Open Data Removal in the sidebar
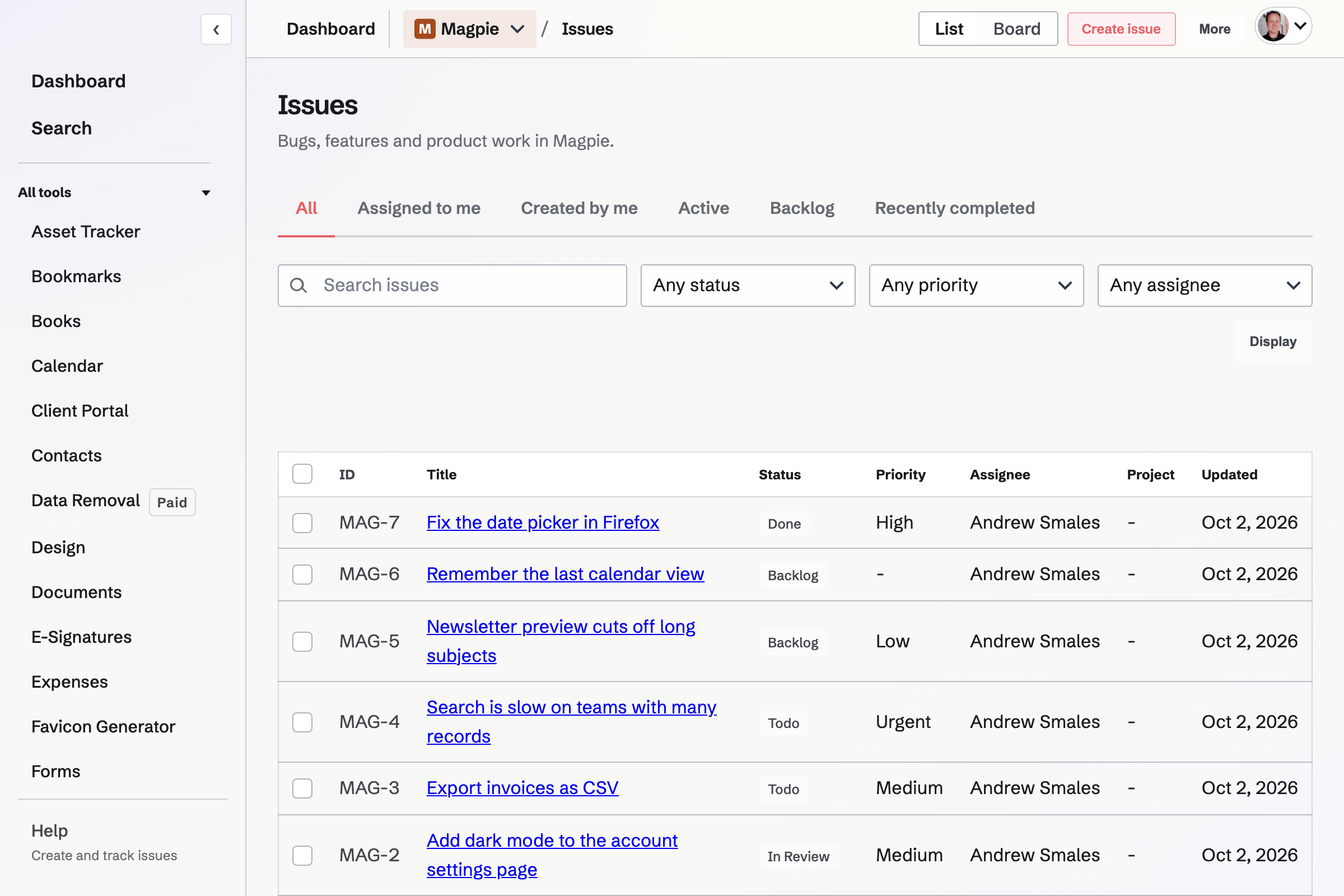The width and height of the screenshot is (1344, 896). pos(86,501)
